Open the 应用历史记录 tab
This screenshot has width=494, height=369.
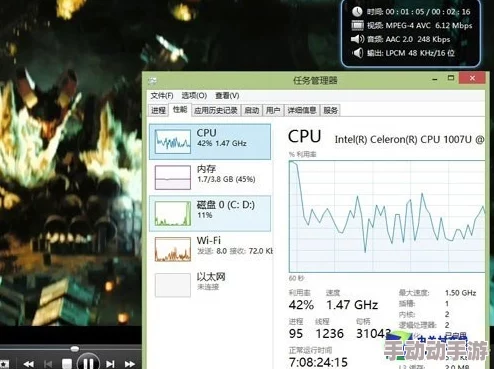pyautogui.click(x=216, y=110)
